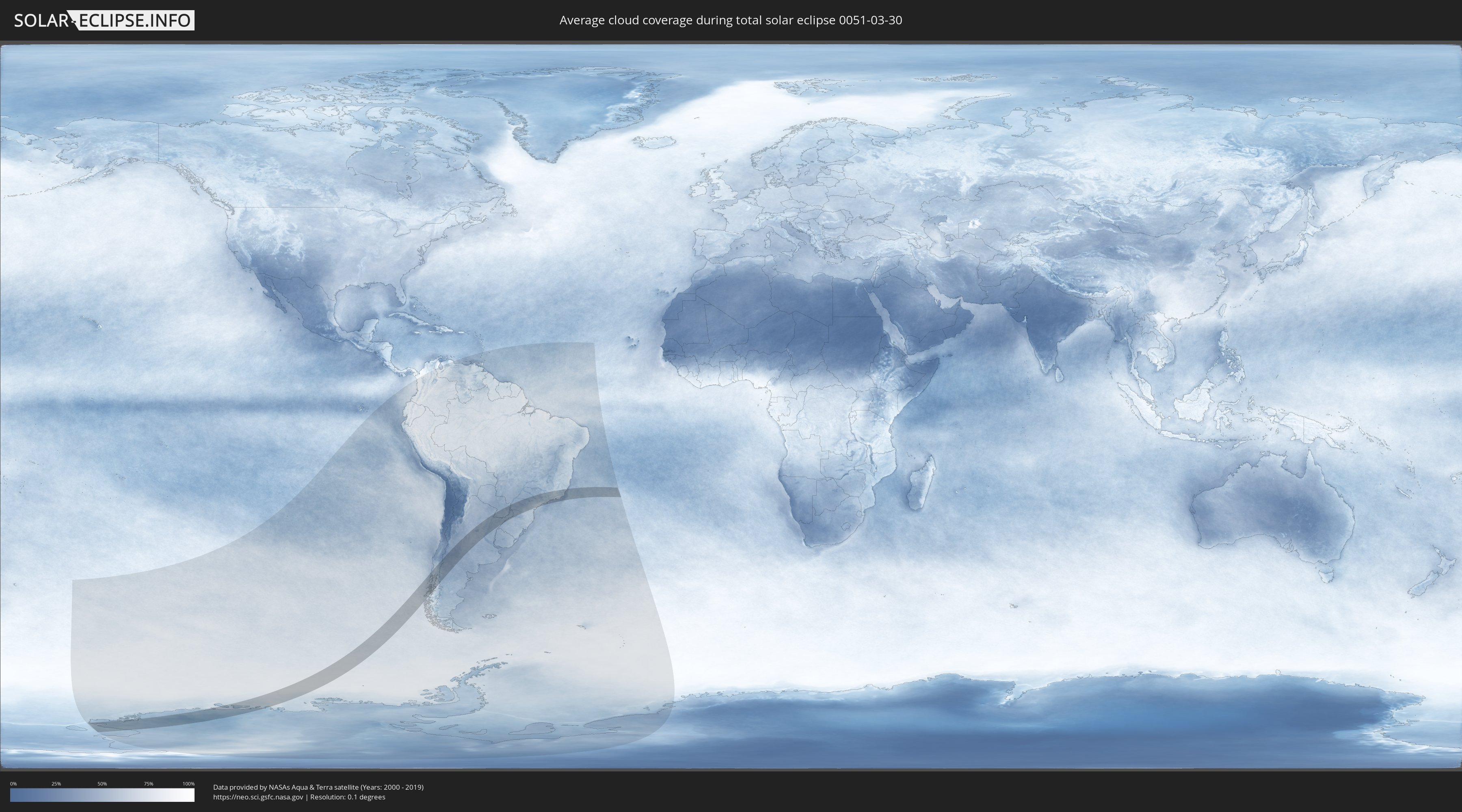Click the '0%' legend label
The image size is (1462, 812).
(14, 784)
